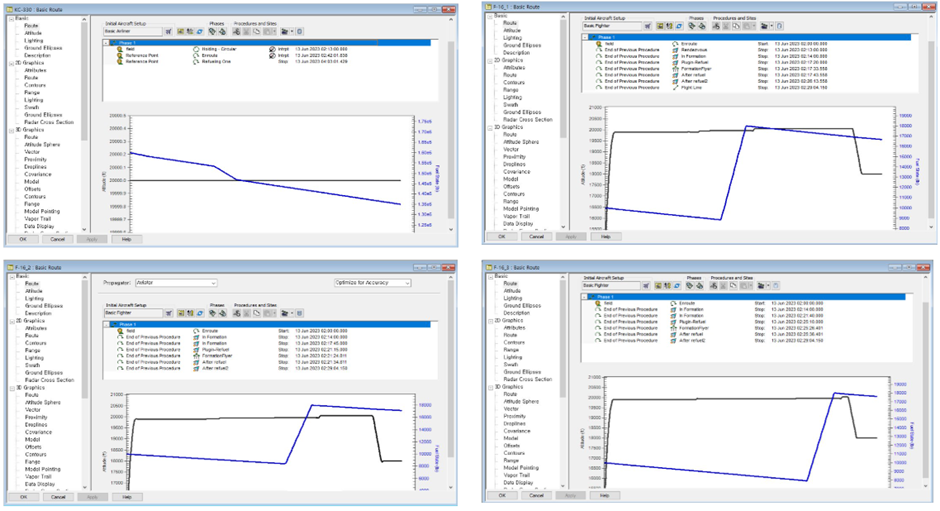Click the first Procedures and Sites icon in KC-330
Image resolution: width=940 pixels, height=511 pixels.
[x=237, y=31]
